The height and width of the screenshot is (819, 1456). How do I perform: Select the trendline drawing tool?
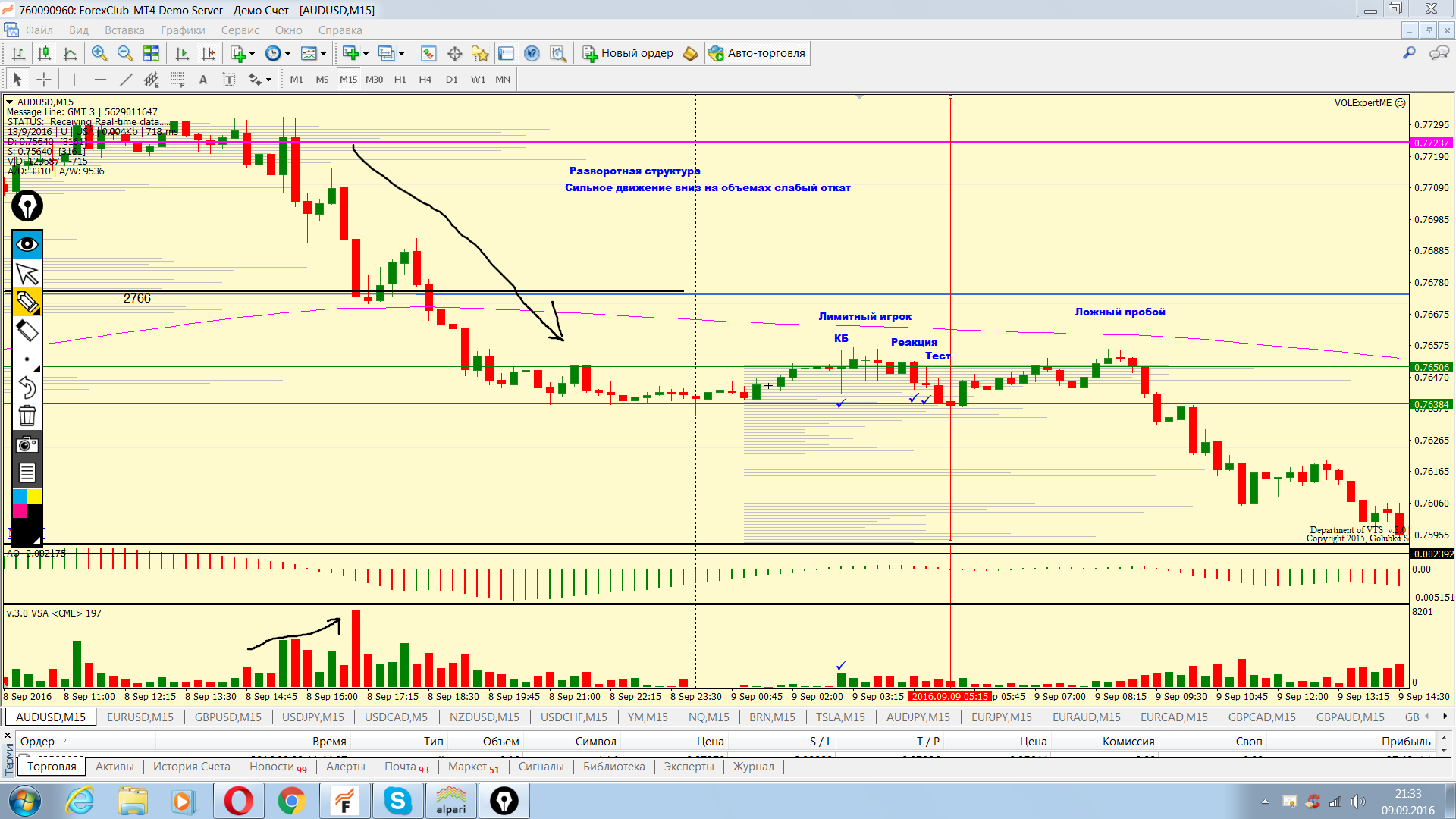point(126,79)
